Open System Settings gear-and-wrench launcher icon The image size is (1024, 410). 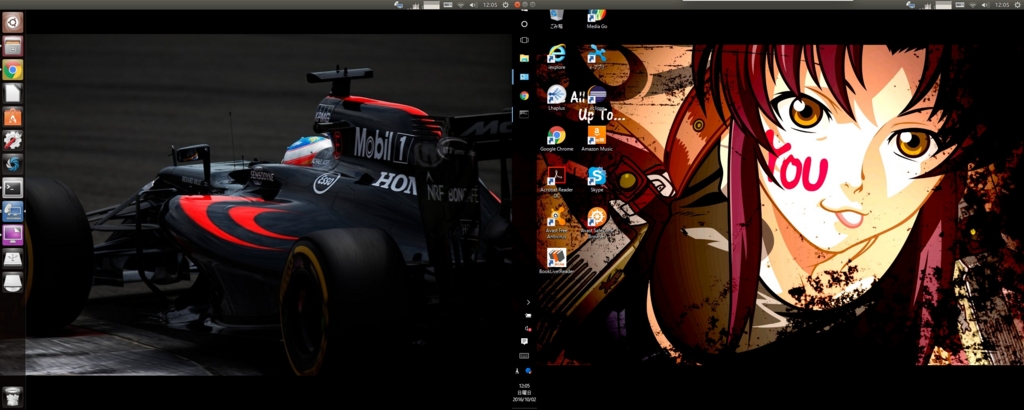click(12, 140)
